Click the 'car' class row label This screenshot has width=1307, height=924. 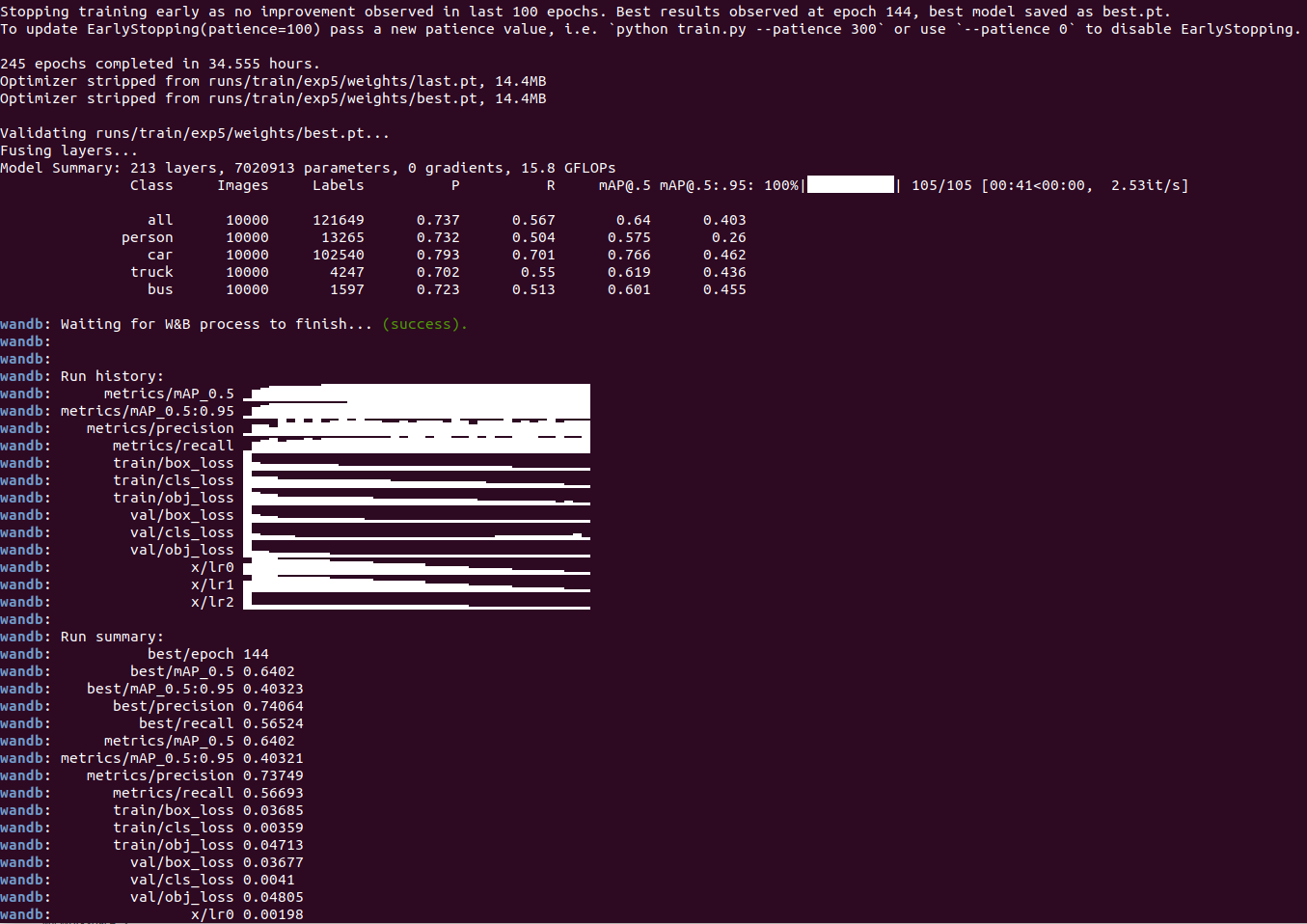coord(160,255)
